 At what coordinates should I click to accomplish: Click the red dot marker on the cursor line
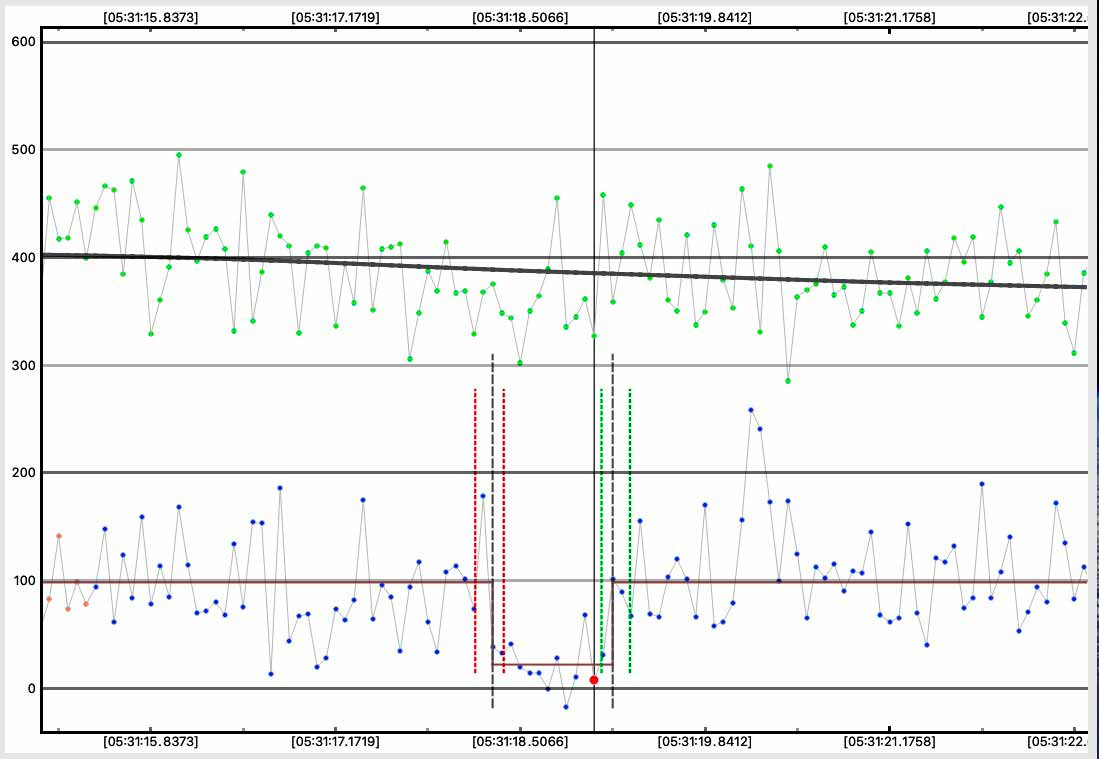[594, 680]
